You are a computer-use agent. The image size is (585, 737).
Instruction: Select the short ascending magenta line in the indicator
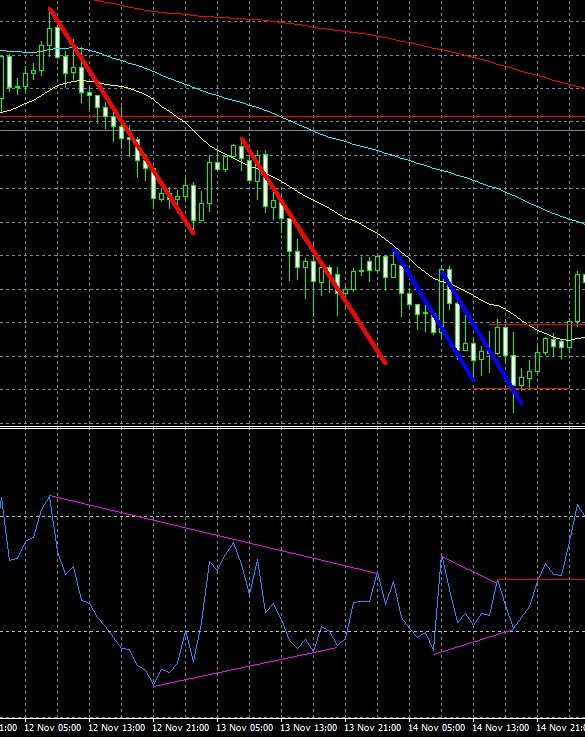tap(473, 642)
